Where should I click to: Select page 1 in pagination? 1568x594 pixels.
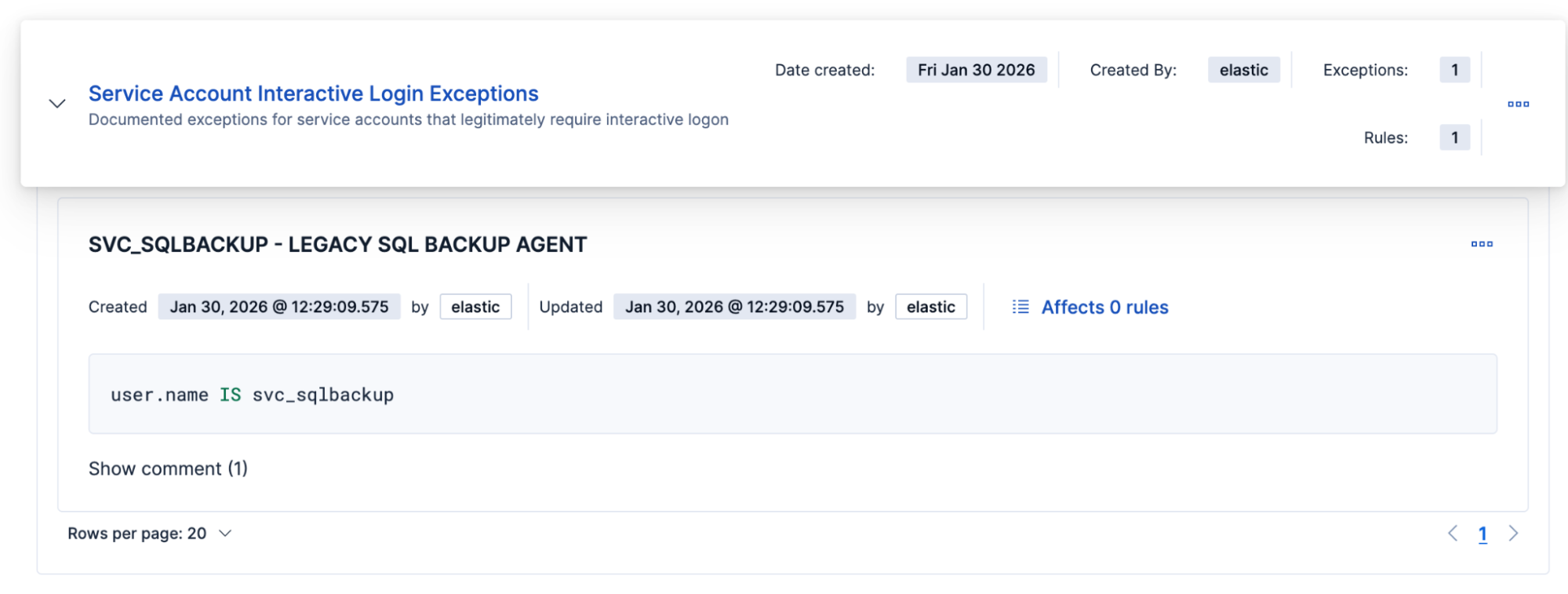pos(1483,534)
